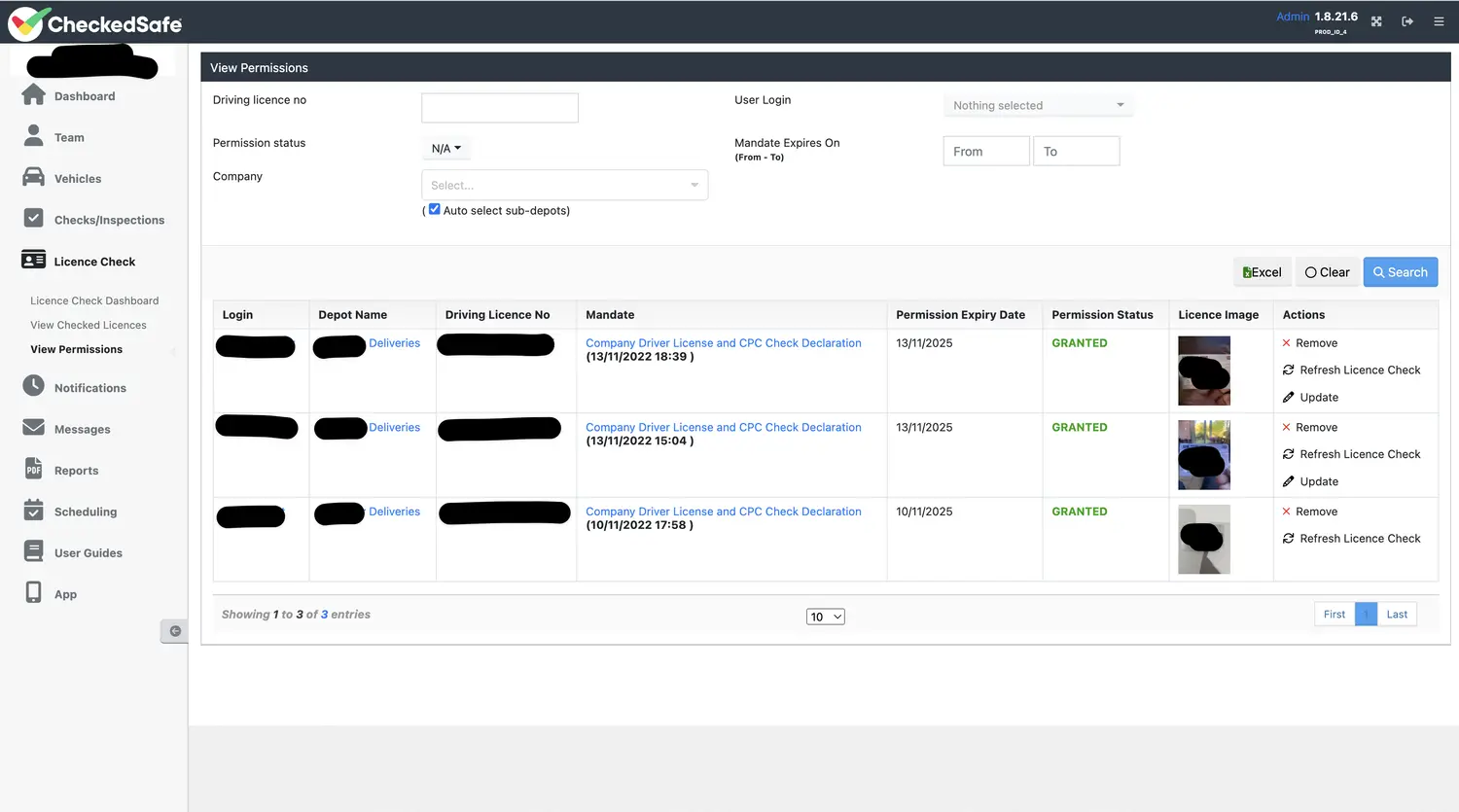Open Messages via the envelope icon
1459x812 pixels.
[x=34, y=428]
